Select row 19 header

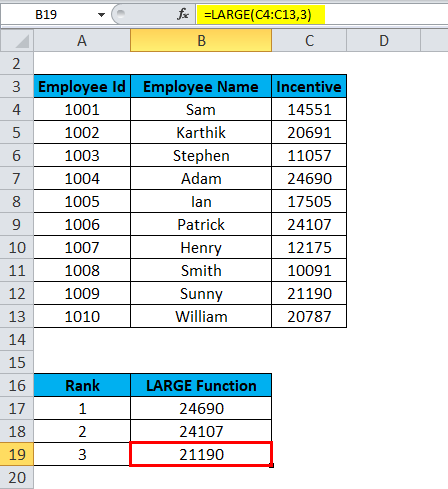pos(17,454)
